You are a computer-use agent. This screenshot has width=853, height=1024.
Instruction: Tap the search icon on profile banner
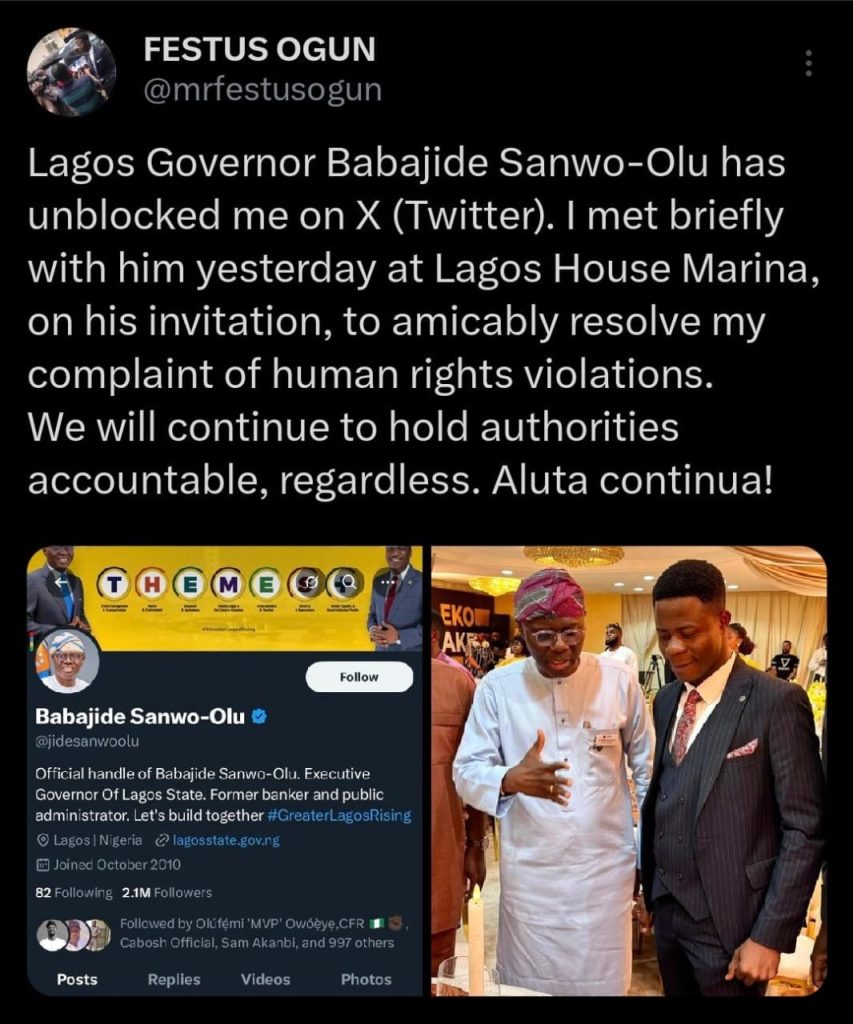coord(346,581)
